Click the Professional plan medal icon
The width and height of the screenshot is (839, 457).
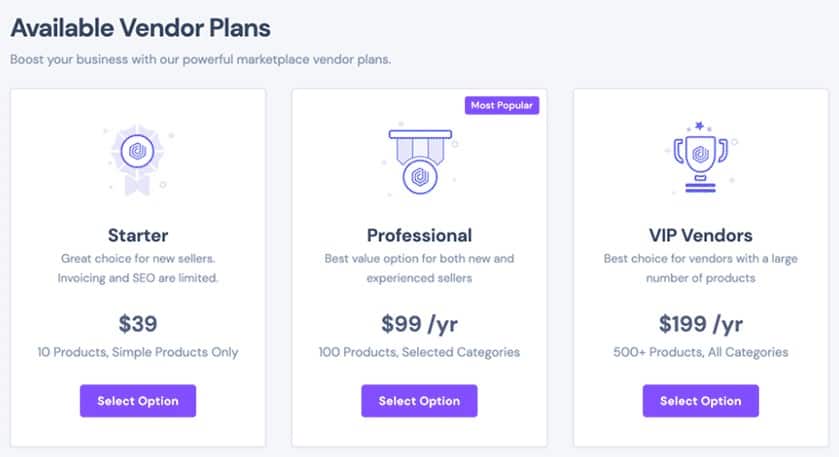[x=420, y=161]
